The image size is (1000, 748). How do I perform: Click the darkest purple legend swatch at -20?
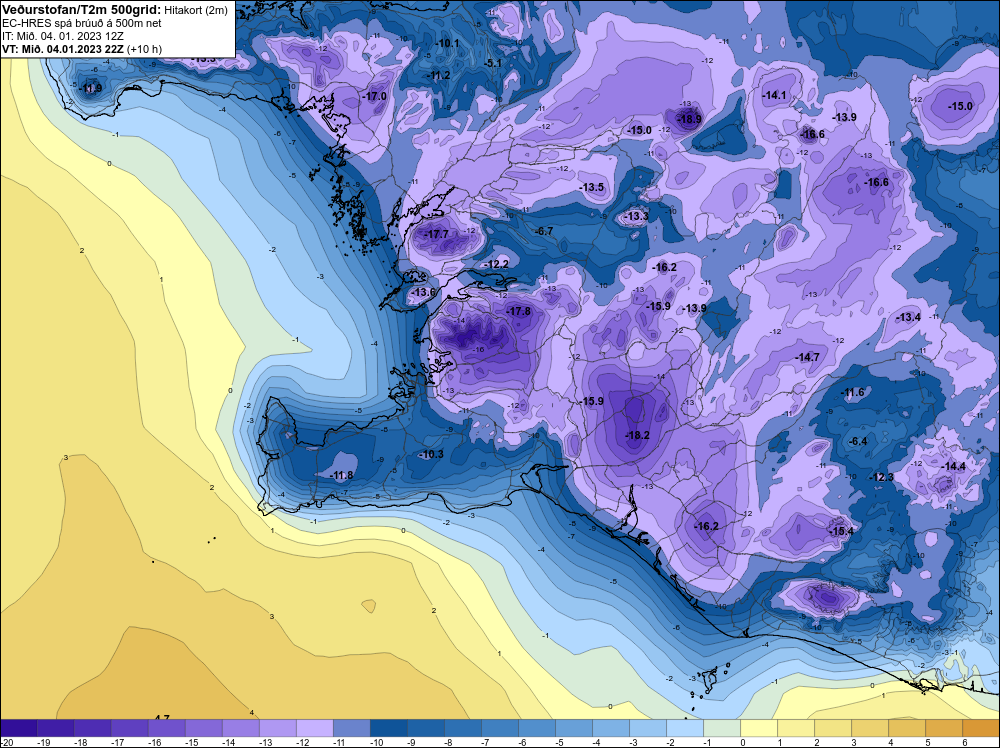18,728
